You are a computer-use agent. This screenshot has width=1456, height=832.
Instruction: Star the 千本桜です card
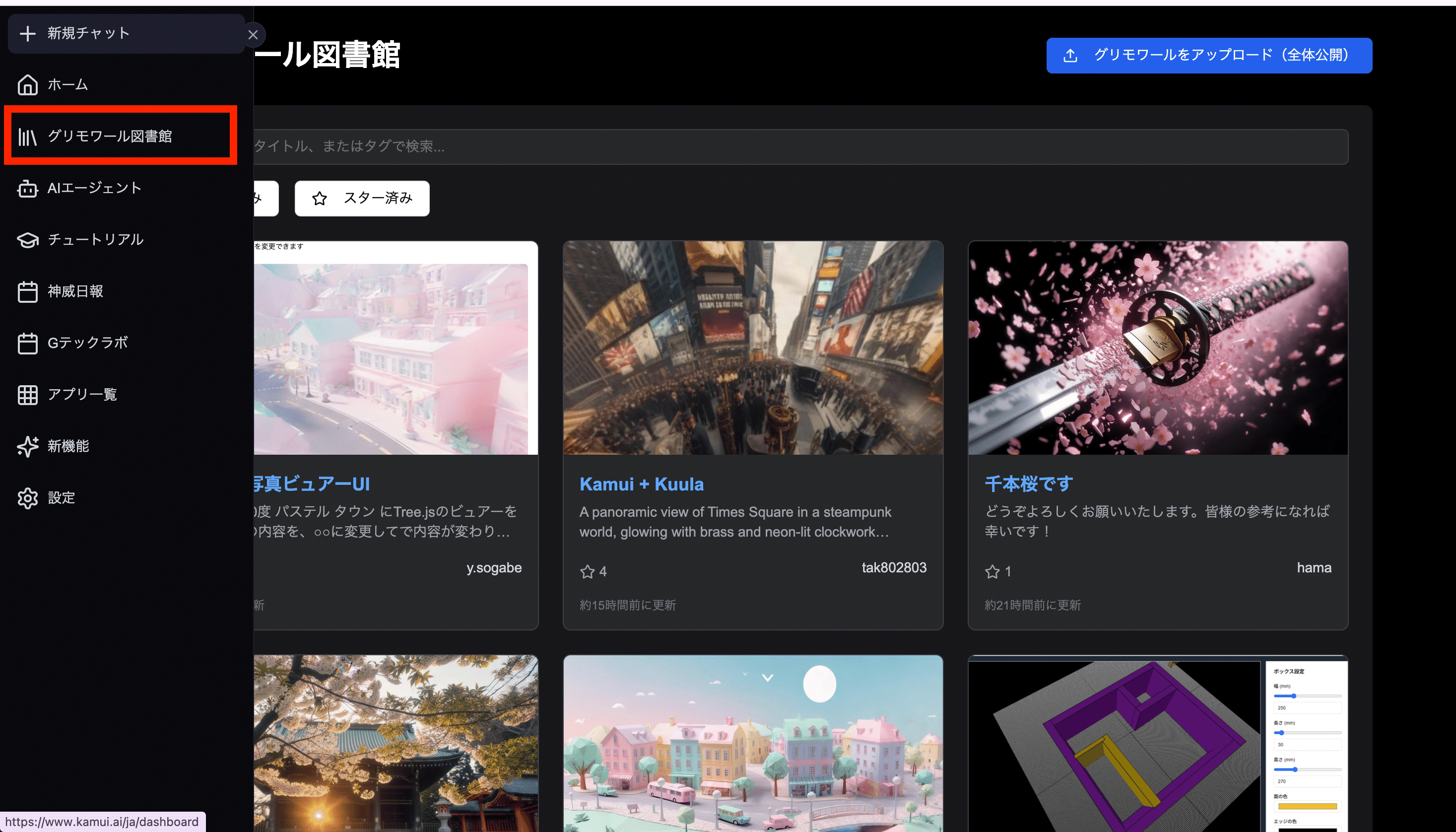click(992, 571)
